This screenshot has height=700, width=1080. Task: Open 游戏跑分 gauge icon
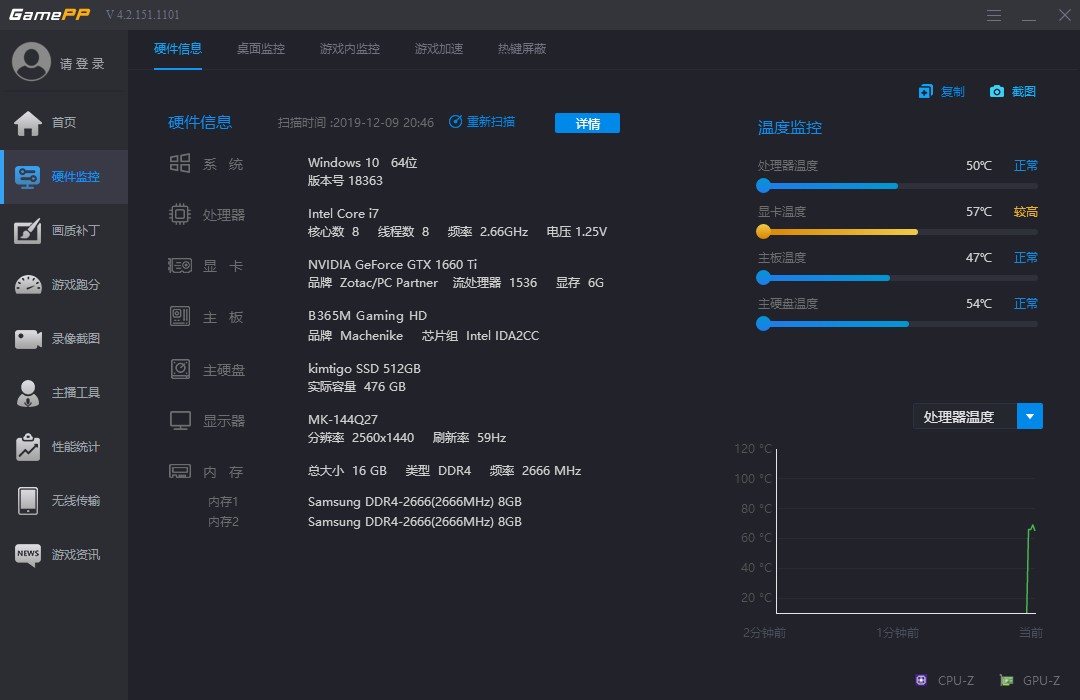pyautogui.click(x=28, y=285)
